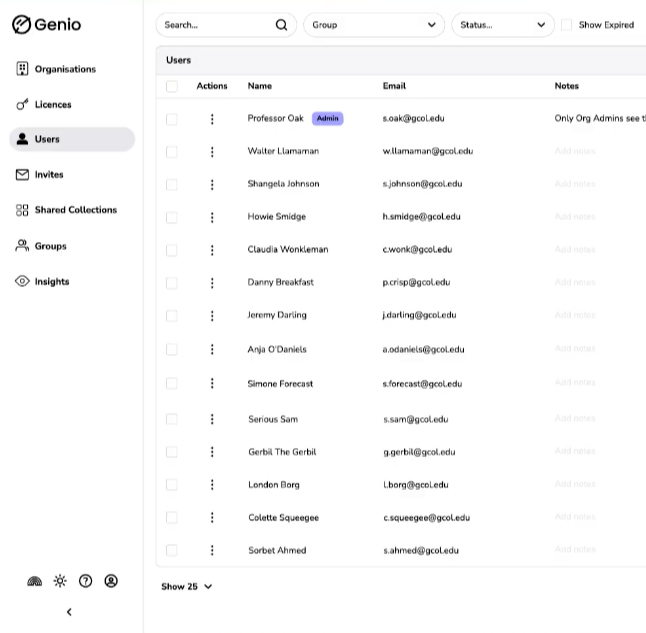Select Claudia Wonkleman's row checkbox

click(172, 250)
